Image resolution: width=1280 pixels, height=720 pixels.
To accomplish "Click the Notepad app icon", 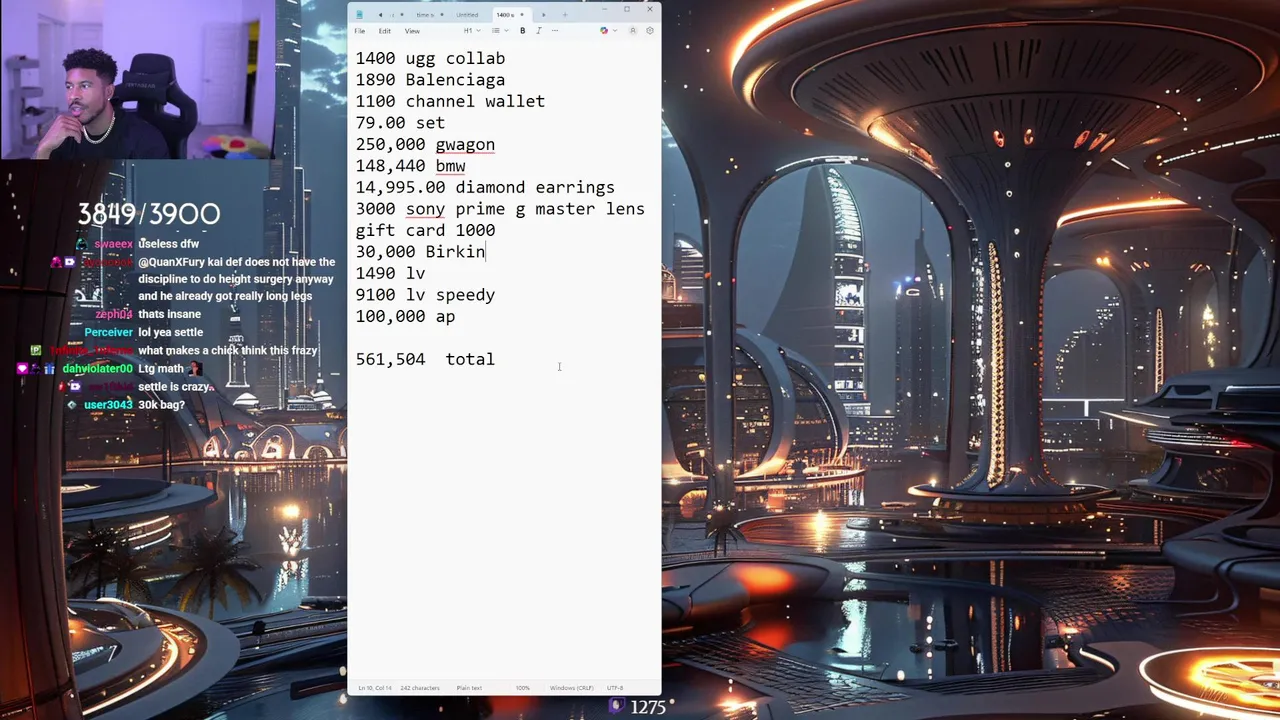I will pyautogui.click(x=359, y=15).
